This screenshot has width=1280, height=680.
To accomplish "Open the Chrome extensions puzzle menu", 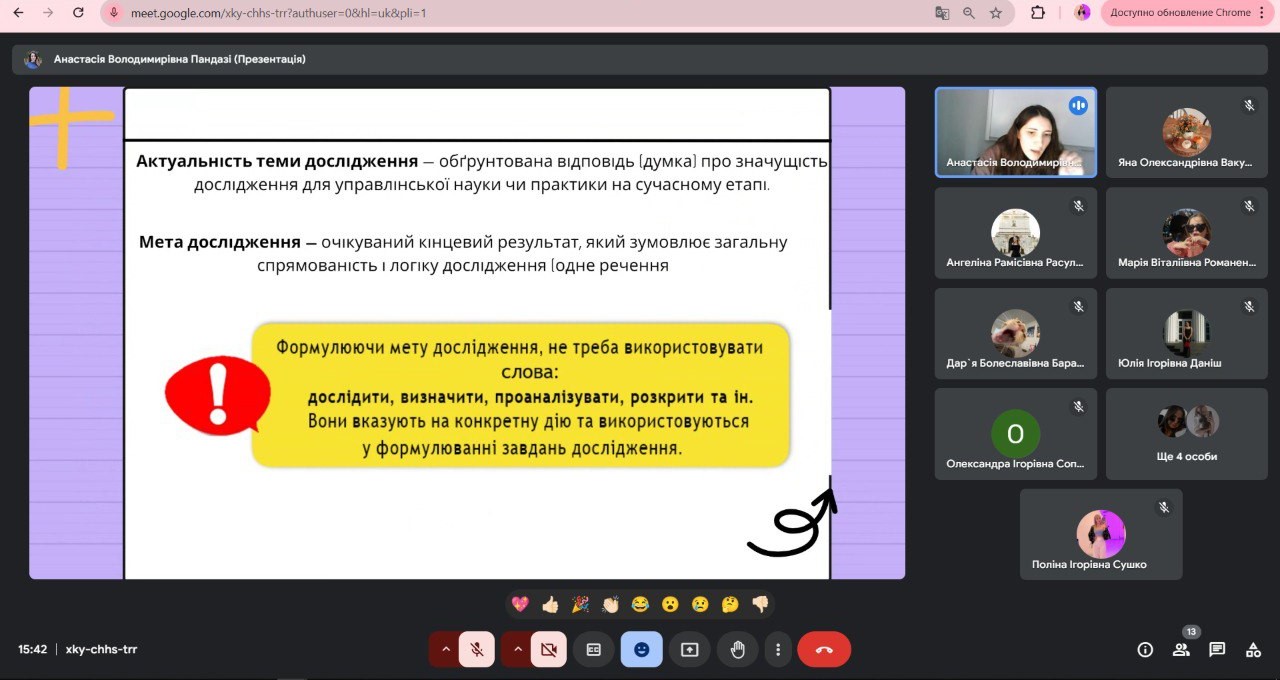I will point(1037,13).
